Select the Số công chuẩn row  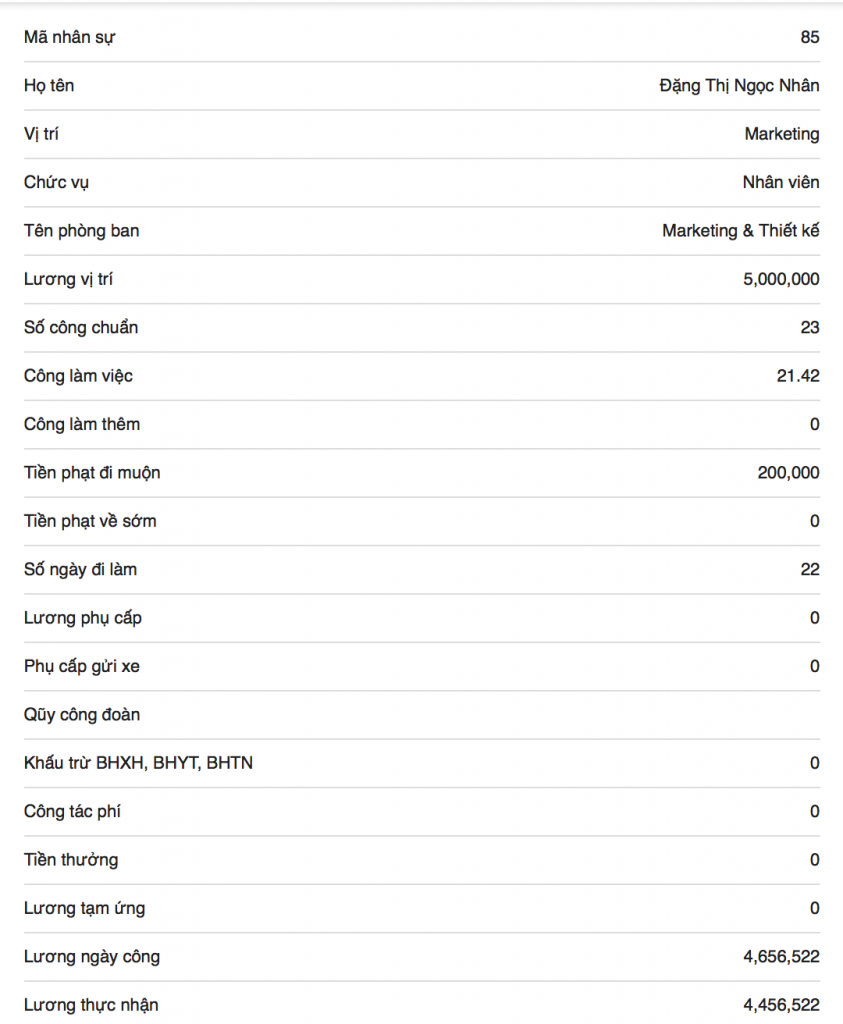coord(422,327)
